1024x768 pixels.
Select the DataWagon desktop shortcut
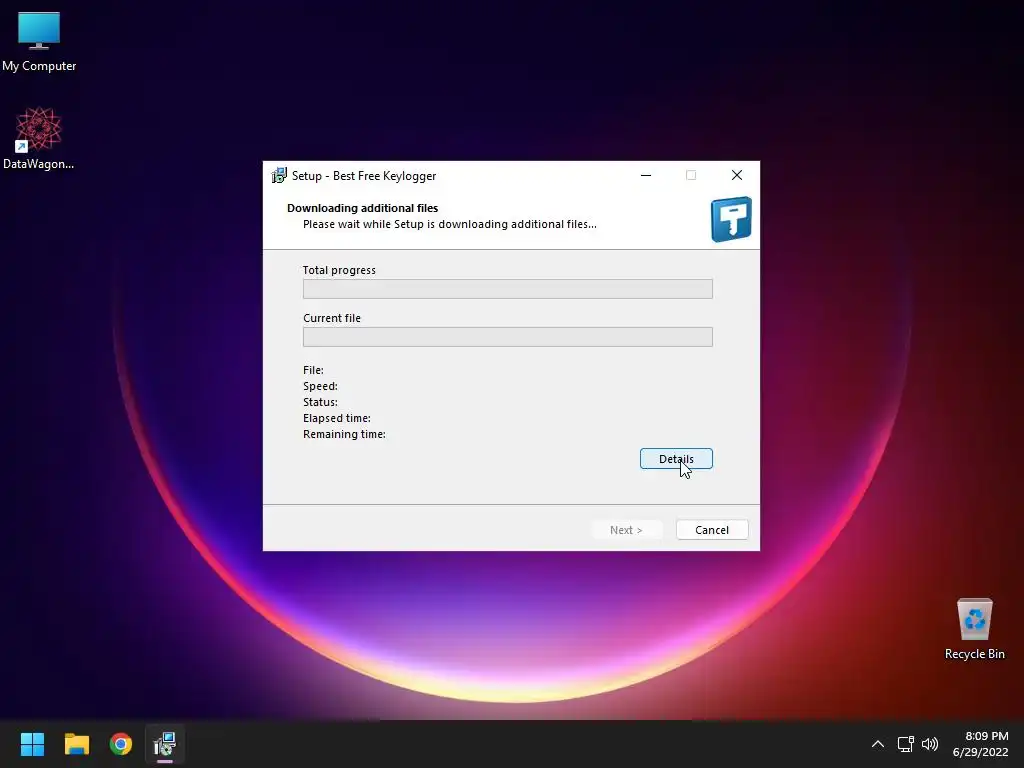pyautogui.click(x=39, y=138)
